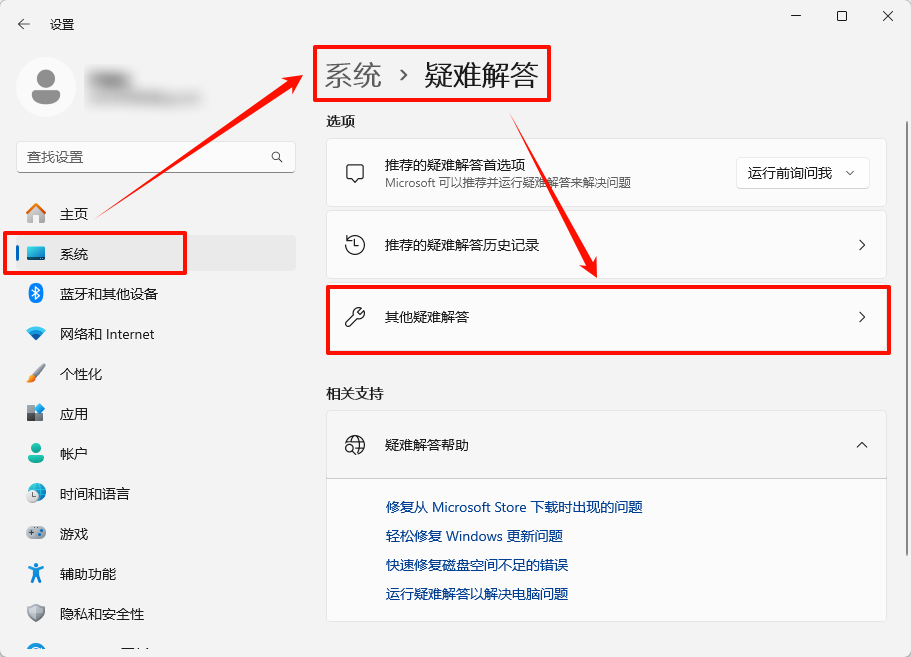Open 辅助功能 accessibility settings
Viewport: 911px width, 657px height.
tap(87, 574)
